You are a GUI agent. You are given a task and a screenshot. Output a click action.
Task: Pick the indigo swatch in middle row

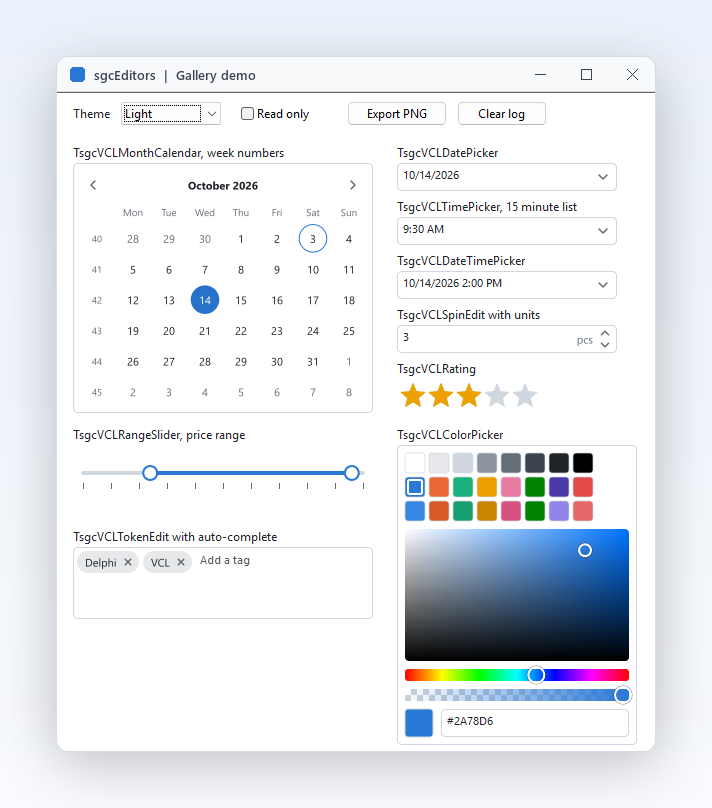tap(559, 487)
